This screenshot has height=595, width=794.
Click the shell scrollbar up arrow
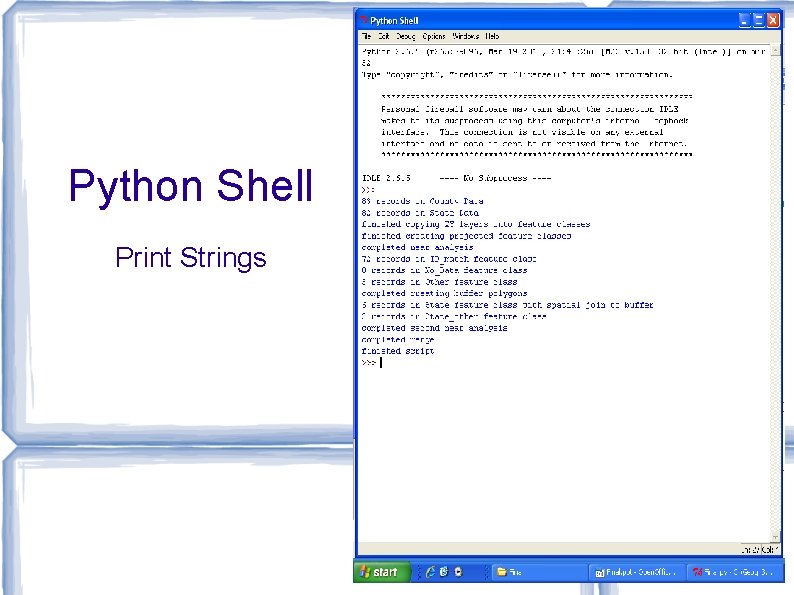coord(775,52)
